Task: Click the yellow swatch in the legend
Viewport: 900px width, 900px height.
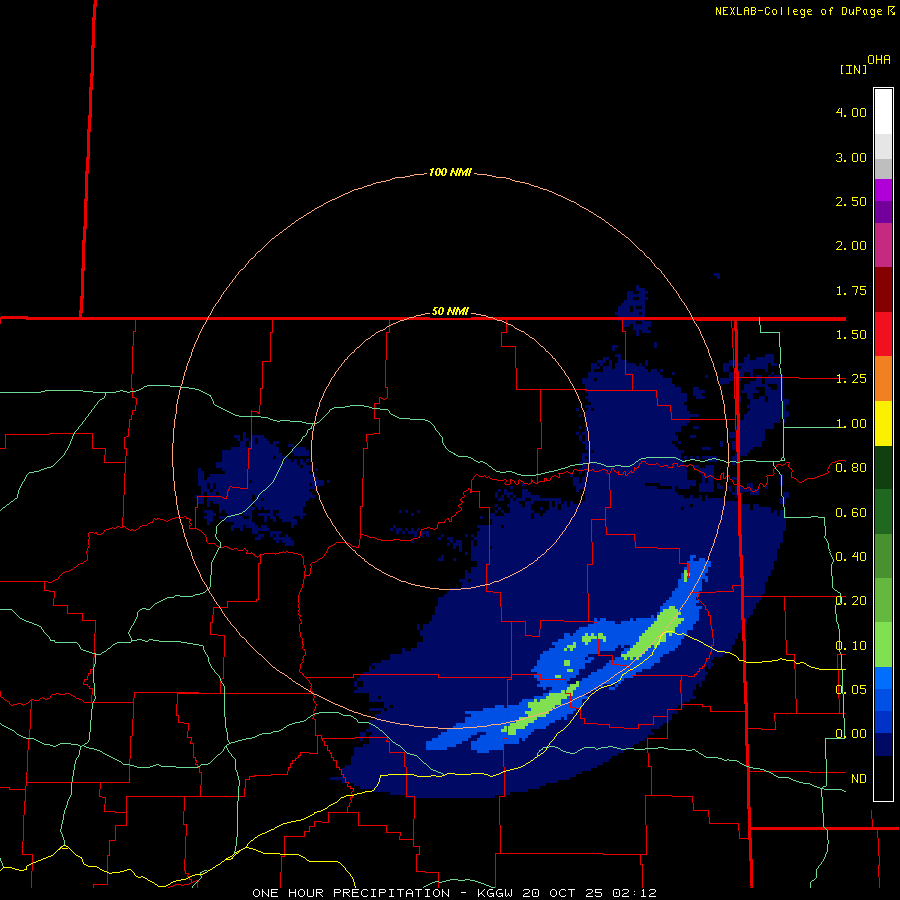Action: click(x=883, y=424)
